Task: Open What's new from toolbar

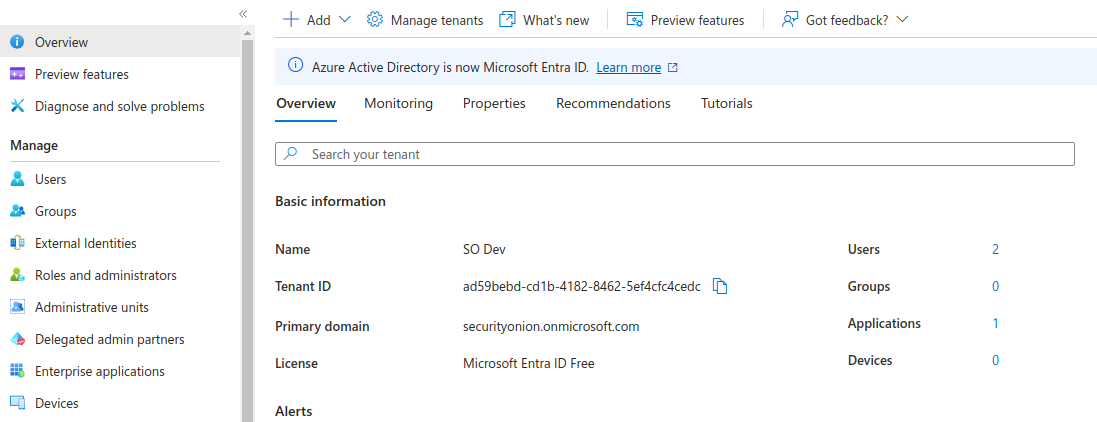Action: click(544, 20)
